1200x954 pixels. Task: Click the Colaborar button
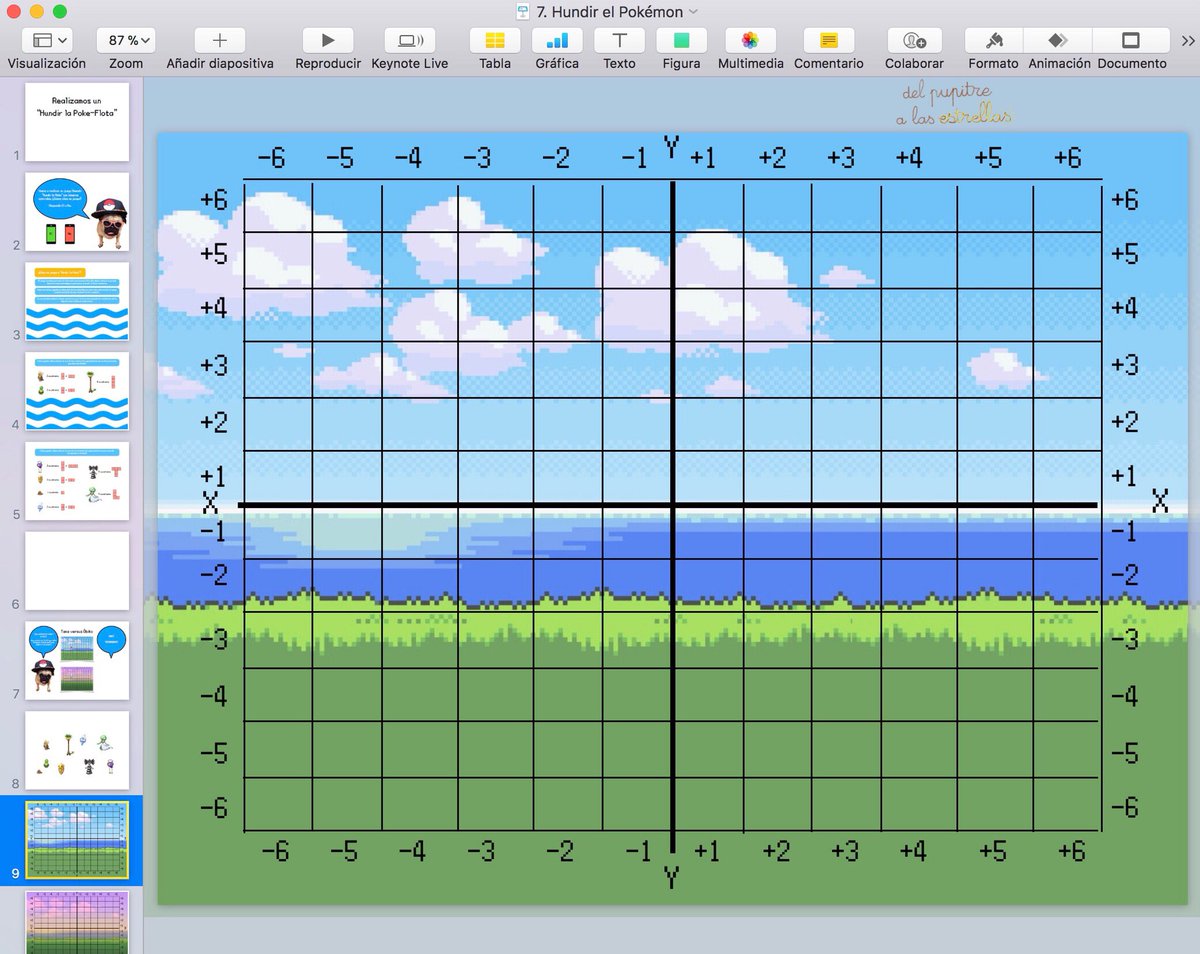[x=914, y=40]
